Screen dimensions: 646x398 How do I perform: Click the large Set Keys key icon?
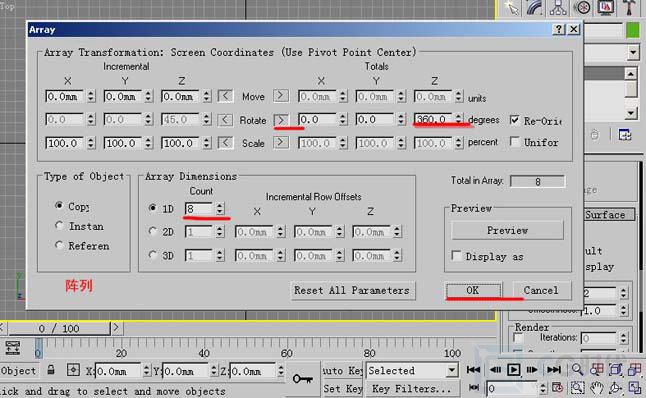(303, 378)
